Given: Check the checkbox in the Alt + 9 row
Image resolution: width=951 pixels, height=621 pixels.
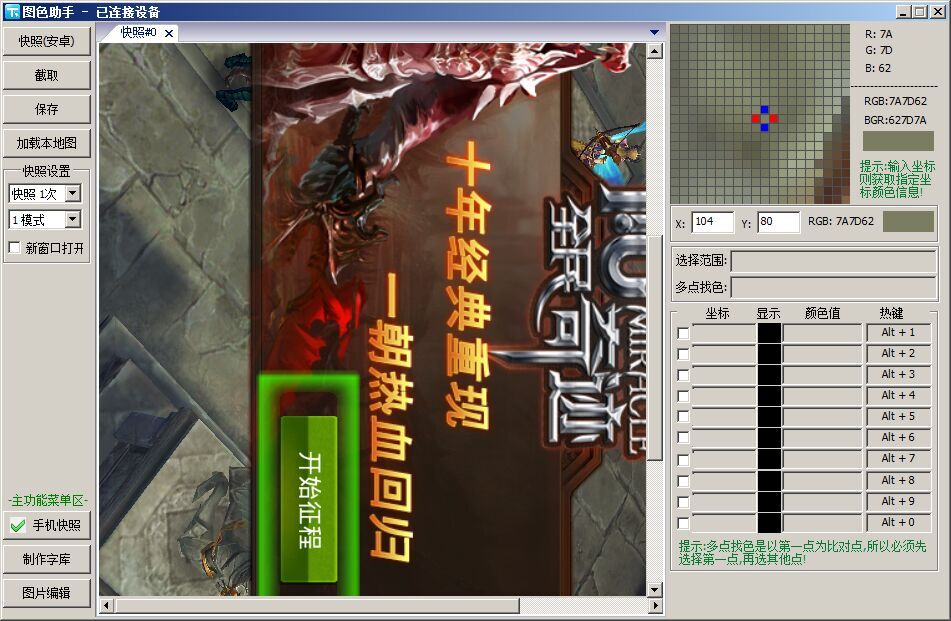Looking at the screenshot, I should [x=684, y=502].
